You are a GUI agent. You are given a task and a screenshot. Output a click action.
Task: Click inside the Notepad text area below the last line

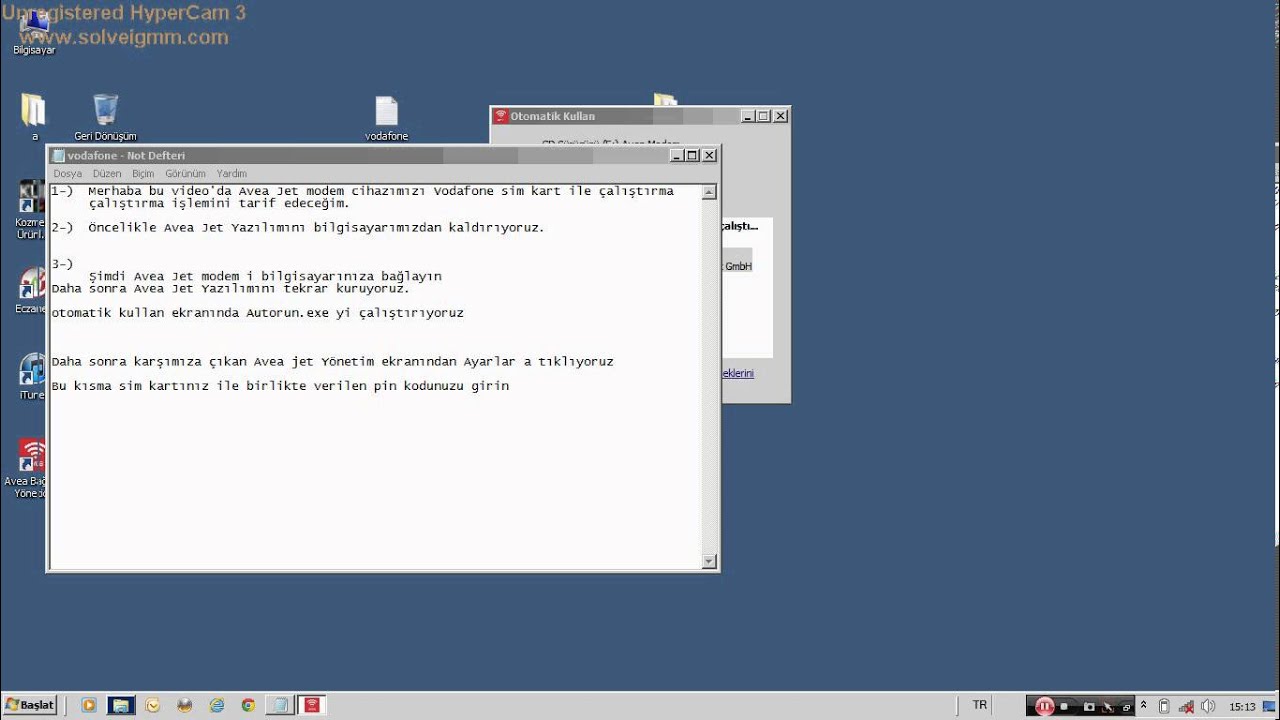tap(375, 480)
